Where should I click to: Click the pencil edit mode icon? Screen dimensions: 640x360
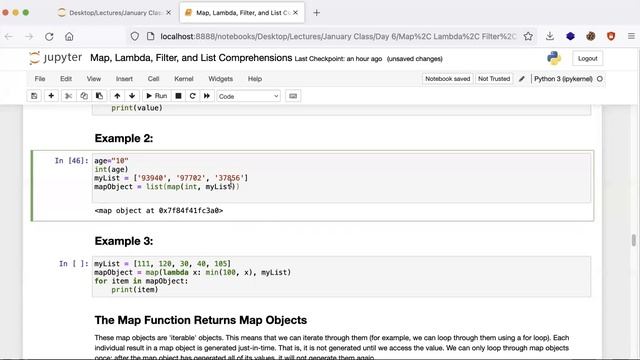[522, 79]
